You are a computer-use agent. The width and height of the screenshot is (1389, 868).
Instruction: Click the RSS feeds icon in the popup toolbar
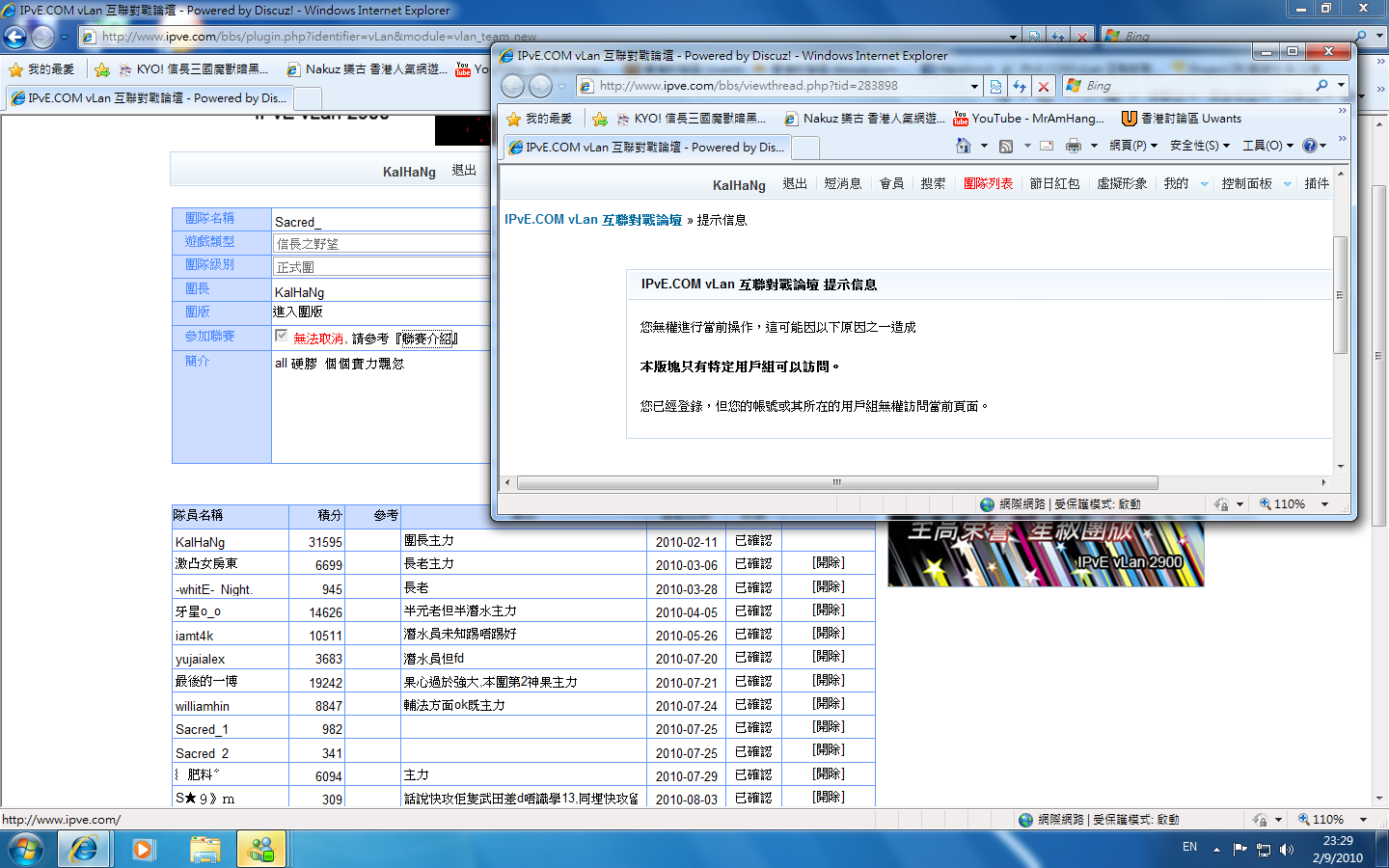(x=1006, y=146)
